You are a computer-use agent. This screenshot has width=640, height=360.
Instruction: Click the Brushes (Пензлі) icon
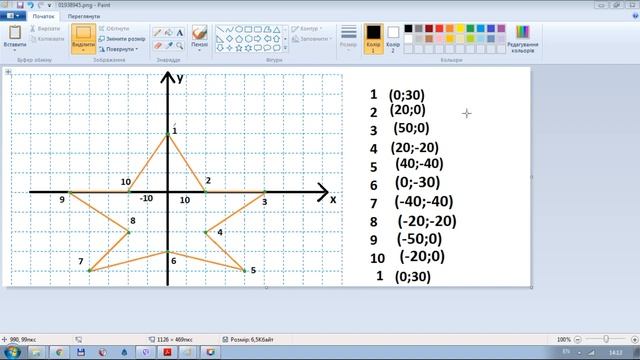(200, 33)
